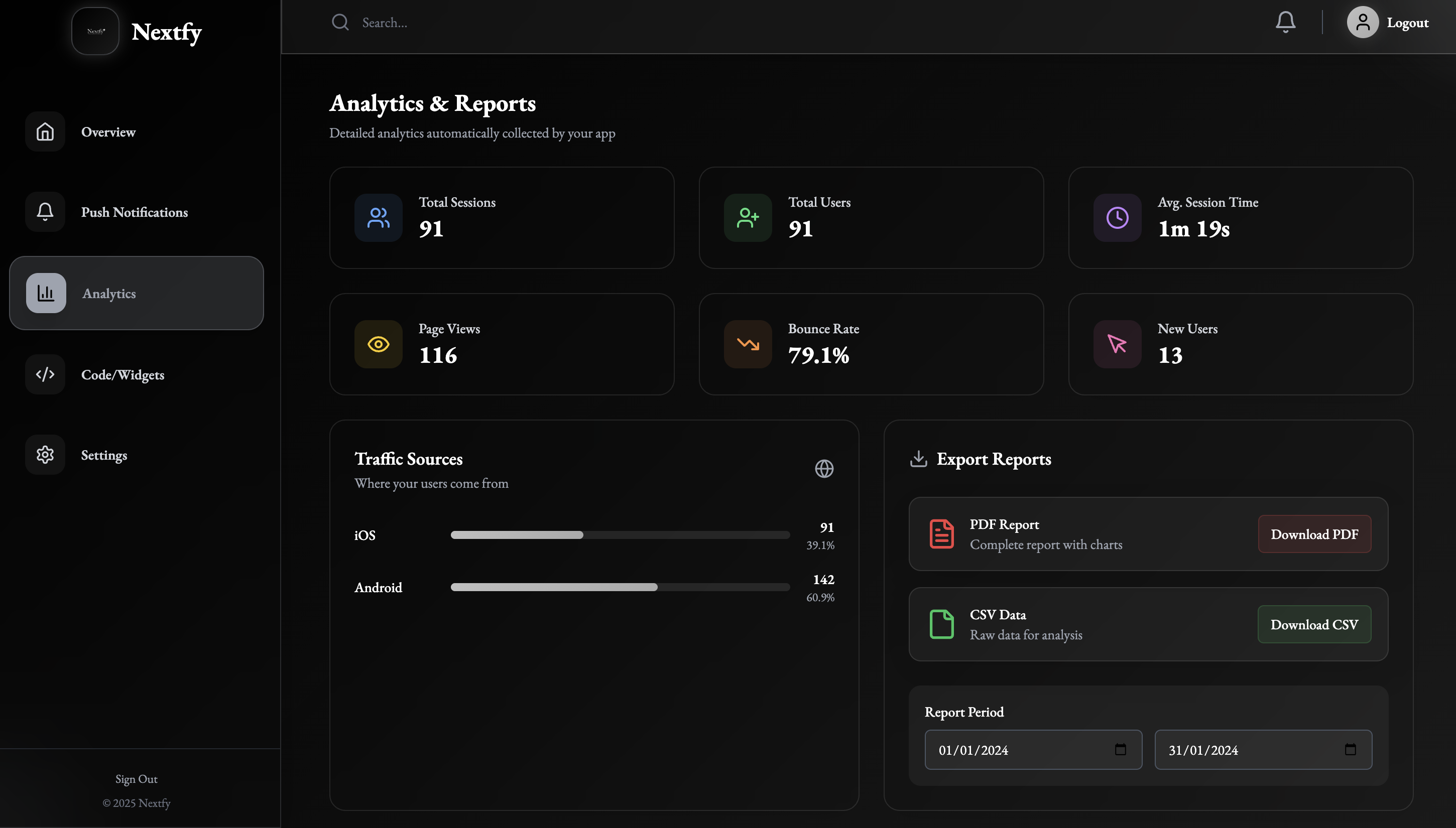Click the globe icon in Traffic Sources
Image resolution: width=1456 pixels, height=828 pixels.
tap(823, 469)
